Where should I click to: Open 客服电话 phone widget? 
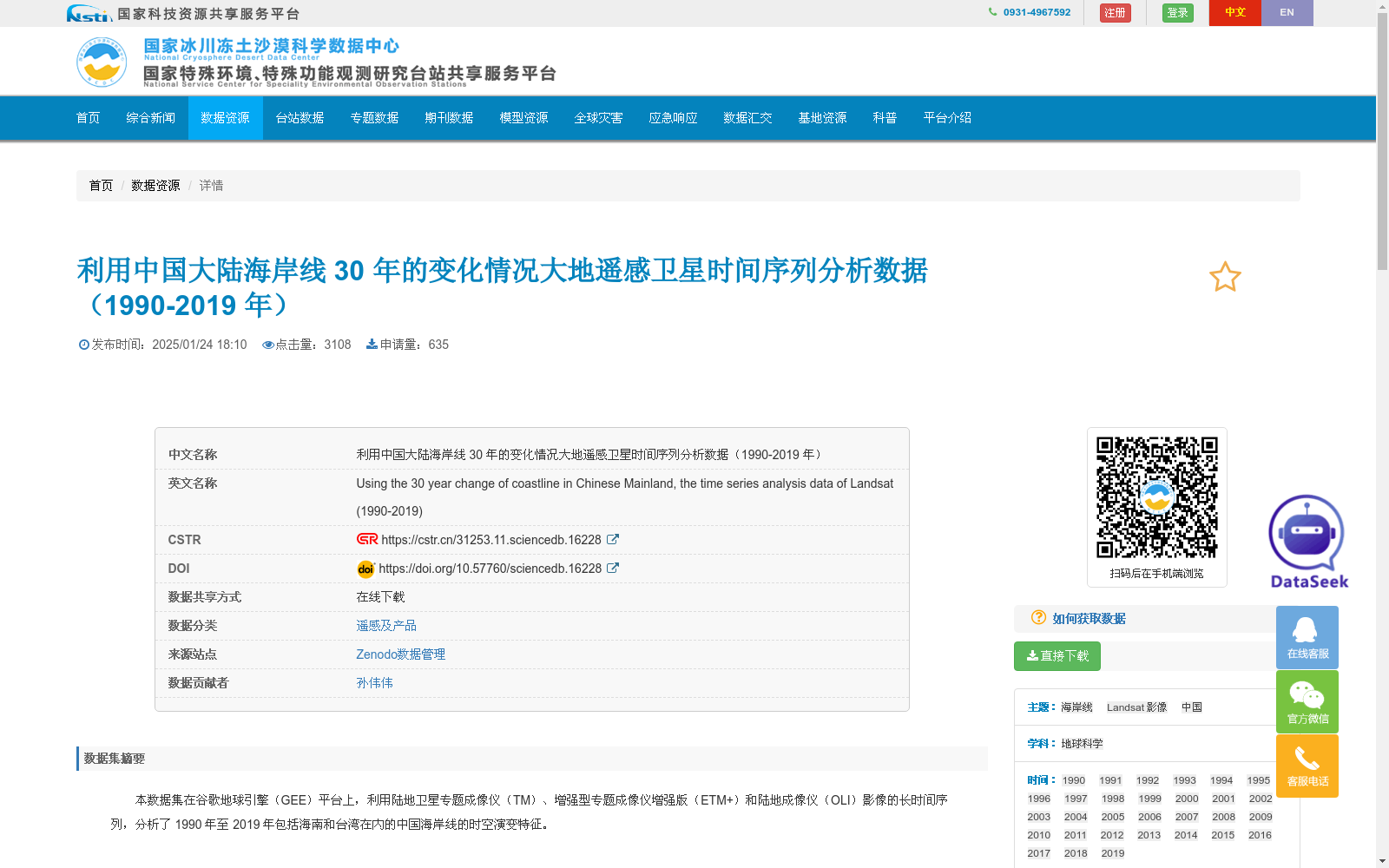coord(1307,766)
